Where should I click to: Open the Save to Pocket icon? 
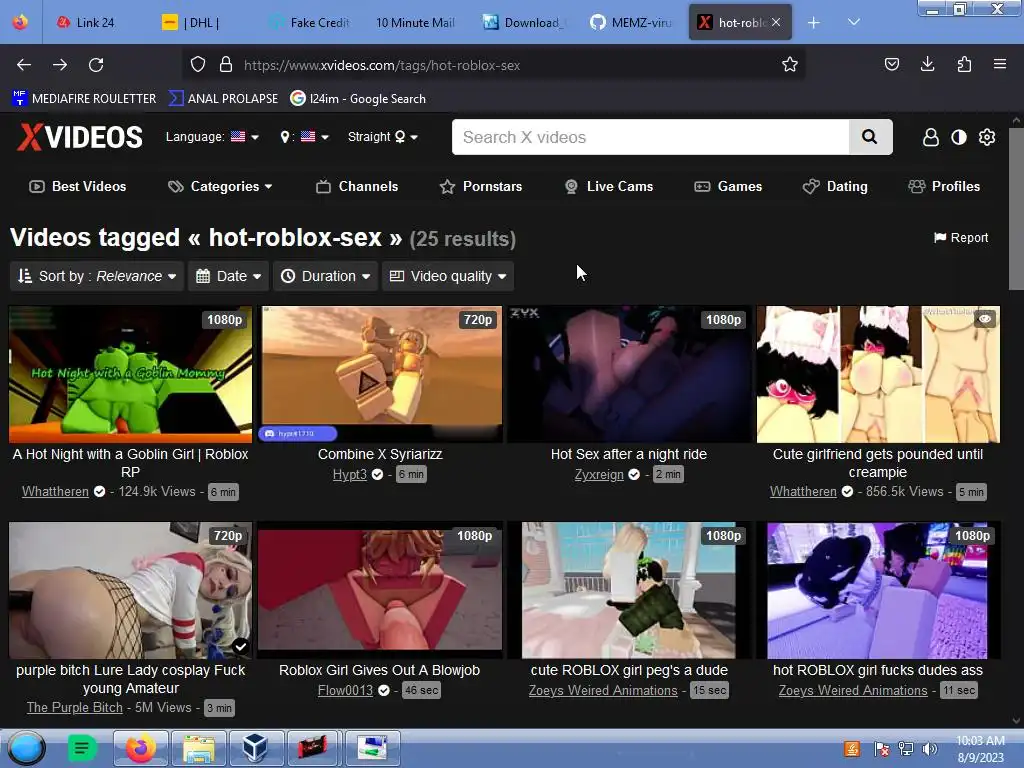[891, 64]
